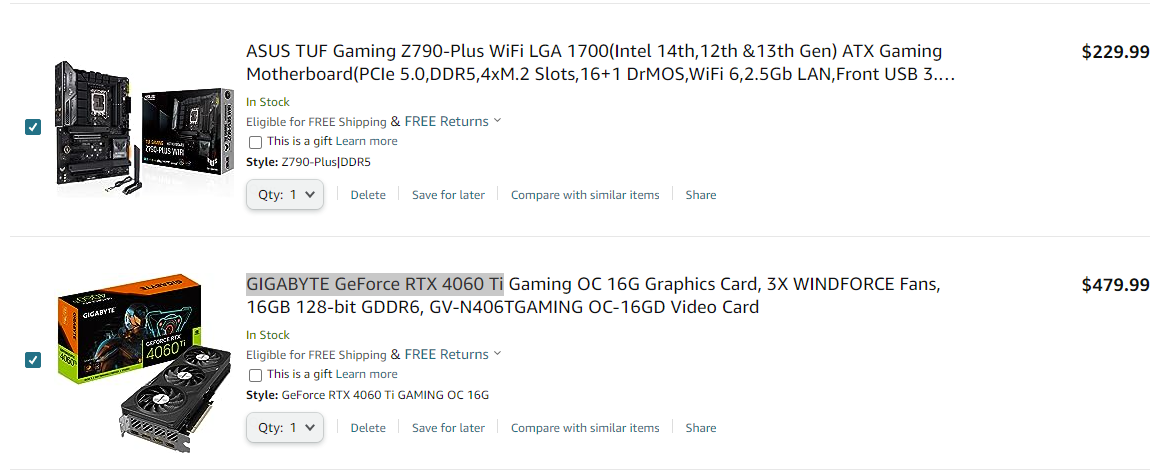Uncheck the GIGABYTE graphics card selection checkbox
Image resolution: width=1165 pixels, height=470 pixels.
point(33,360)
